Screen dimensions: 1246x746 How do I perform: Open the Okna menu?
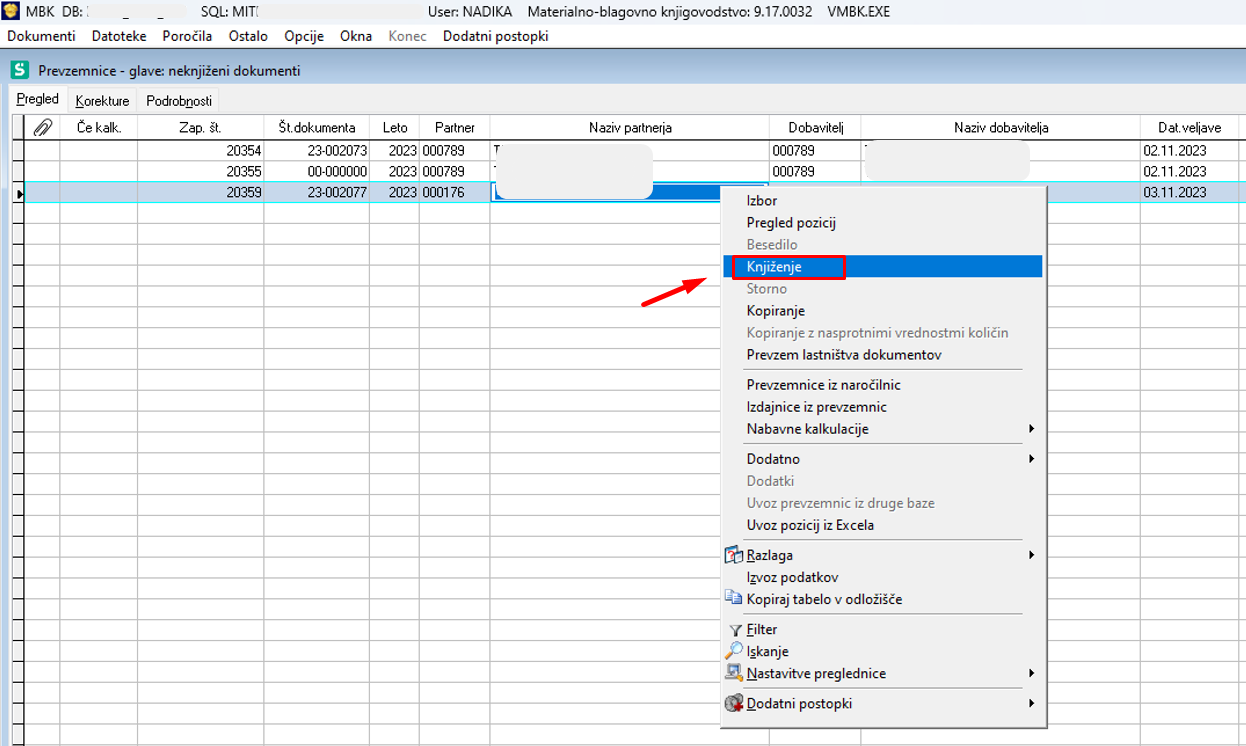point(356,36)
